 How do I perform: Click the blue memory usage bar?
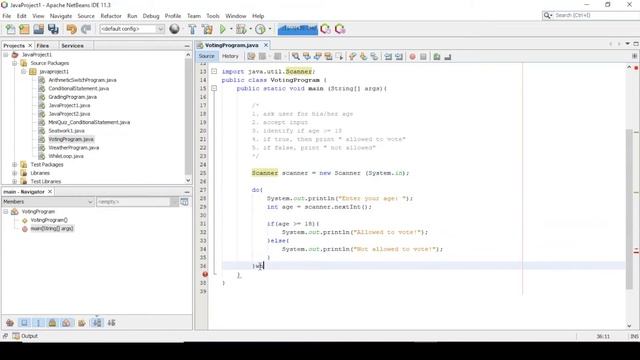click(298, 29)
